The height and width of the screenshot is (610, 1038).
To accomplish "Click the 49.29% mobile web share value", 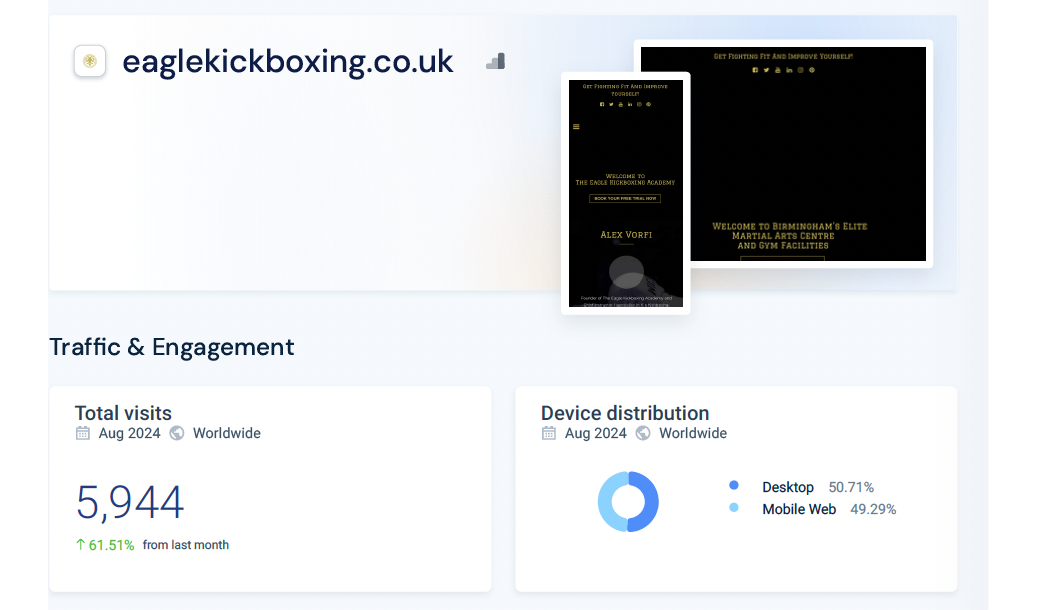I will click(x=873, y=509).
